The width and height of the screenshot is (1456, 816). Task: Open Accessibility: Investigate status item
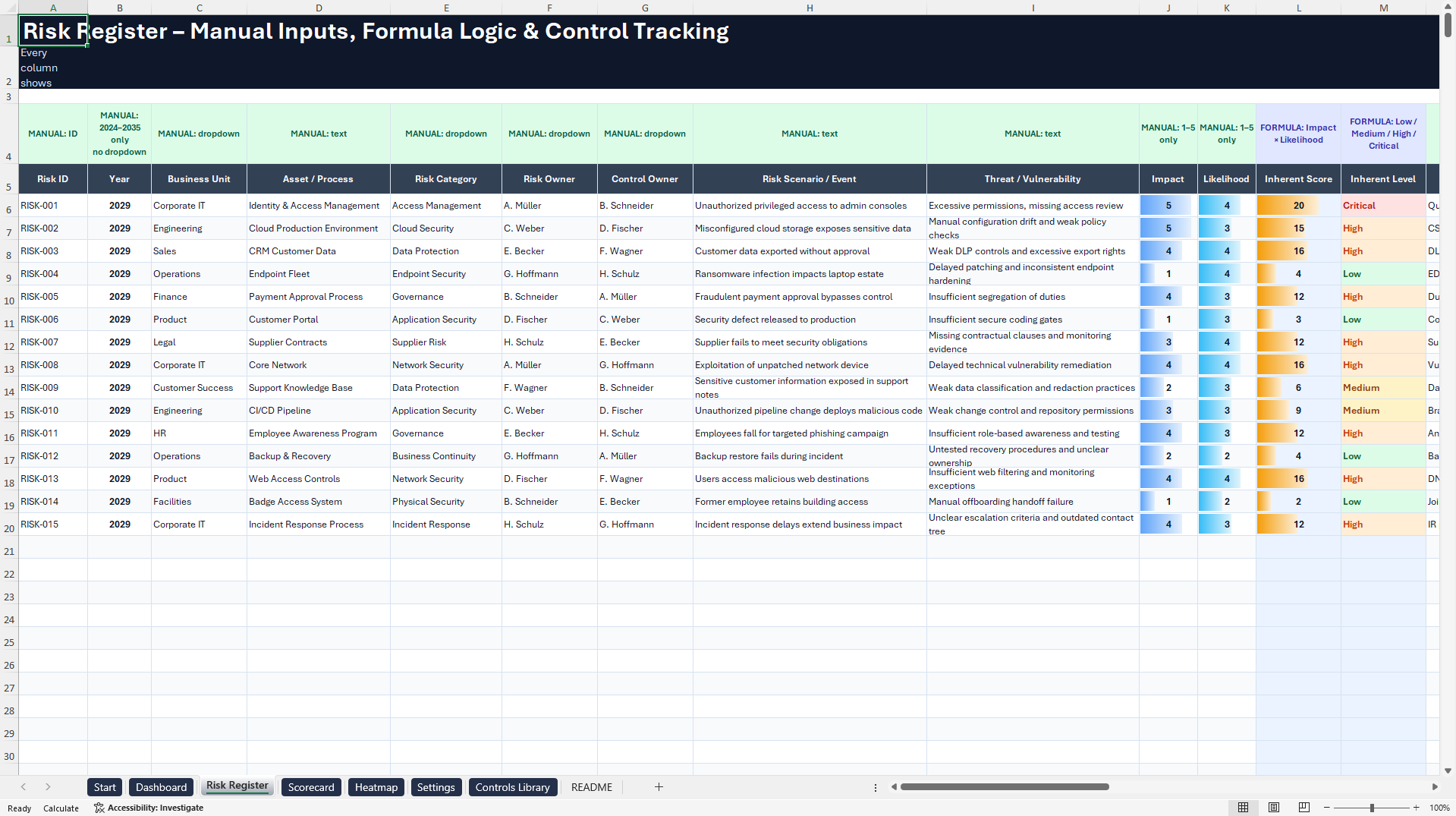pos(149,808)
